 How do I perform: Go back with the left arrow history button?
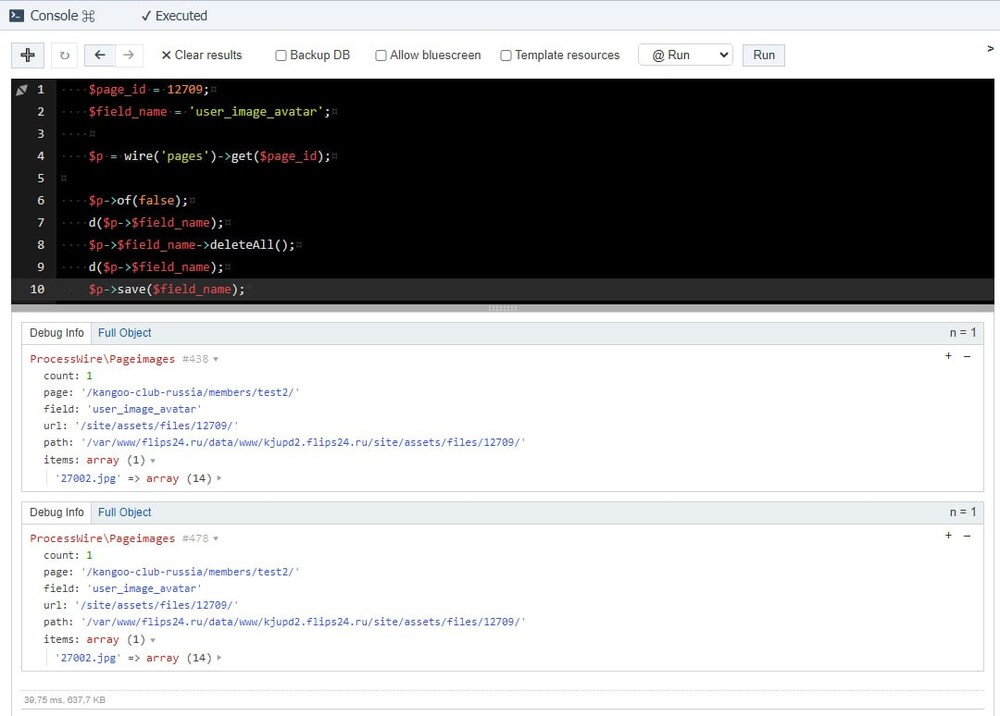pos(100,55)
